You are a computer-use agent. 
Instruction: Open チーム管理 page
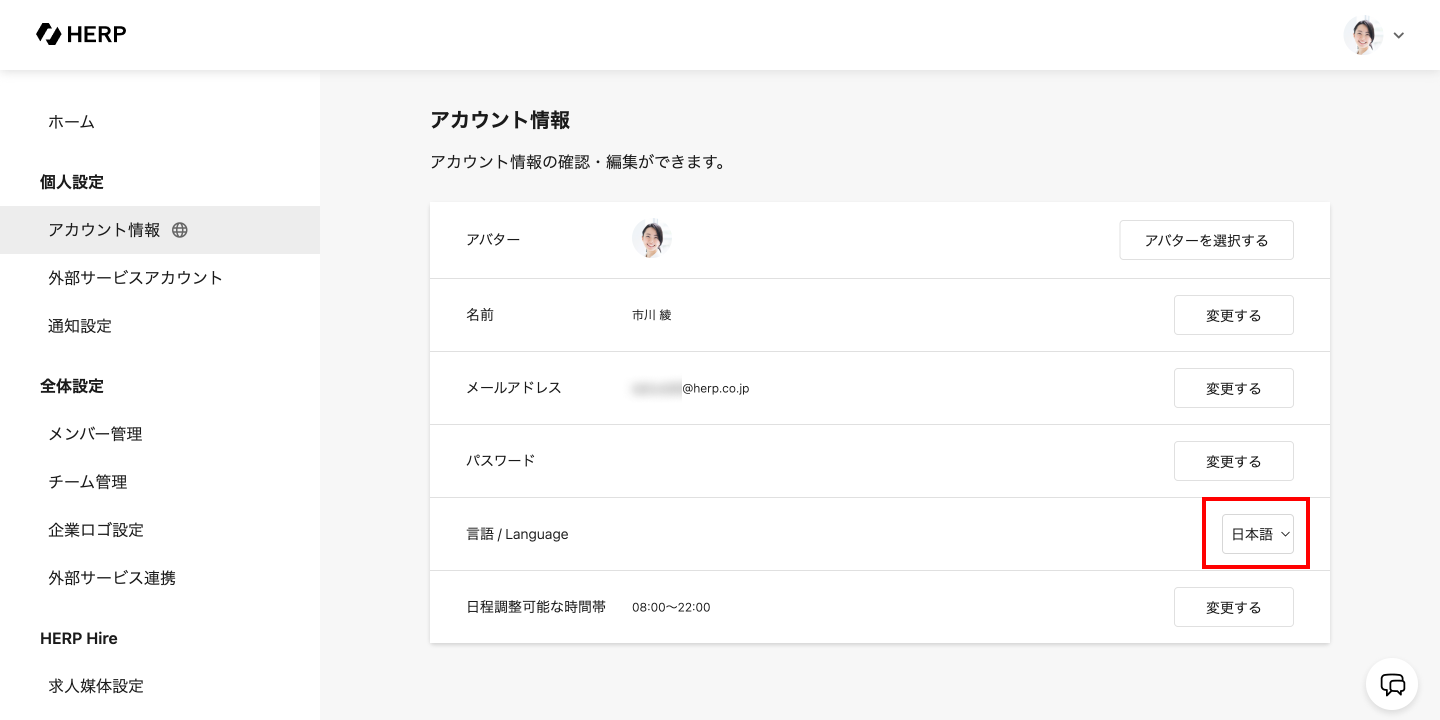click(x=88, y=482)
